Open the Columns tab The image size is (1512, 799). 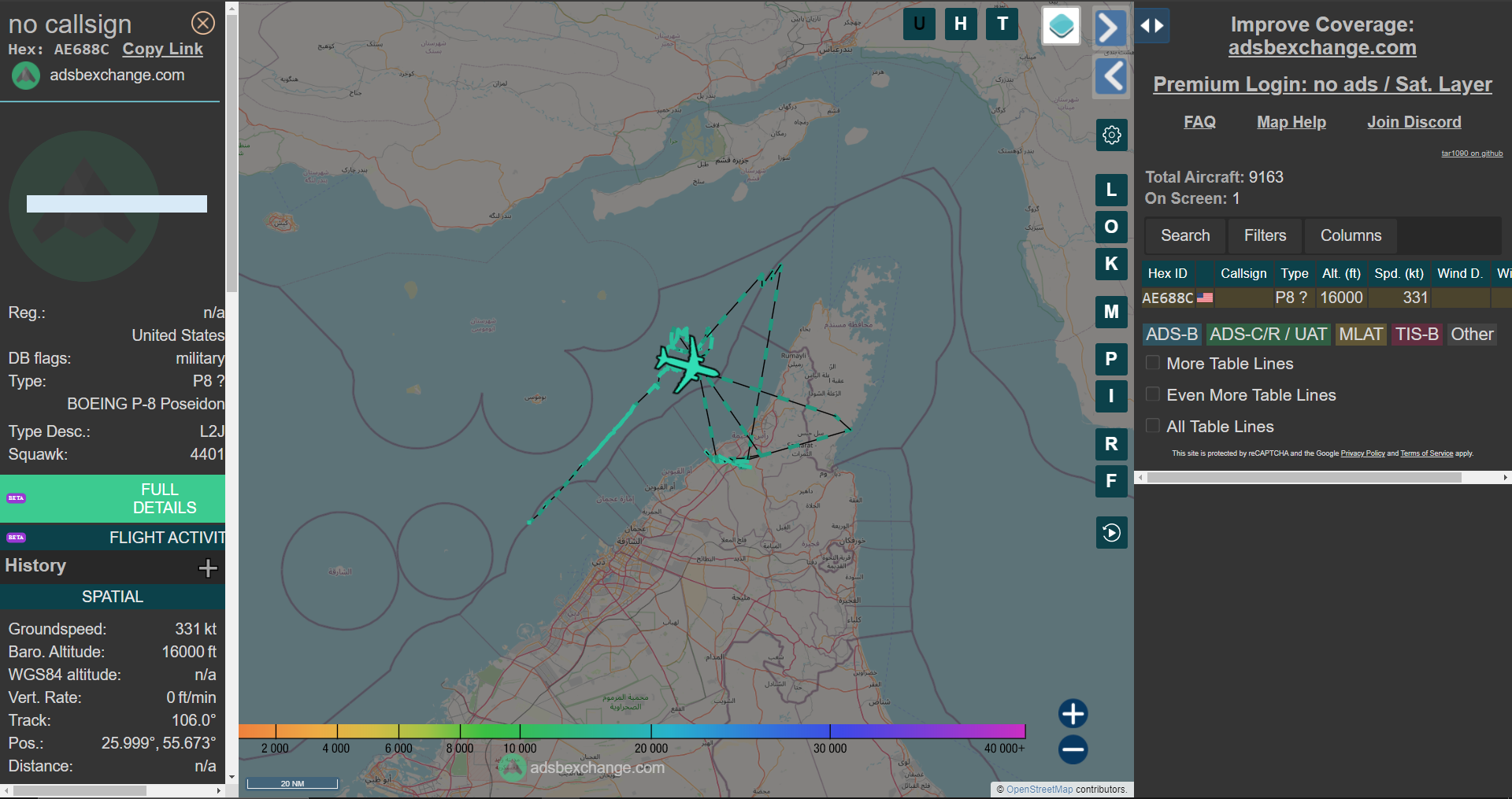[1351, 235]
